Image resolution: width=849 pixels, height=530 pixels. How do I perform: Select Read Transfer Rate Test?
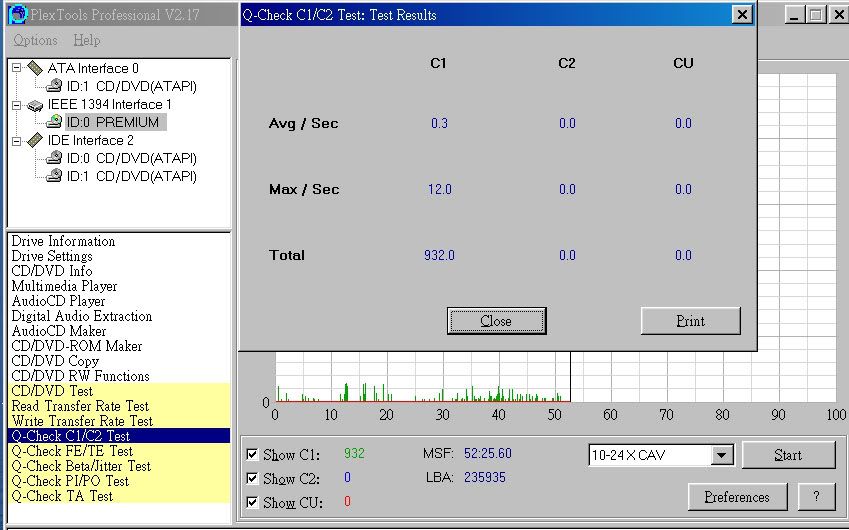[119, 406]
